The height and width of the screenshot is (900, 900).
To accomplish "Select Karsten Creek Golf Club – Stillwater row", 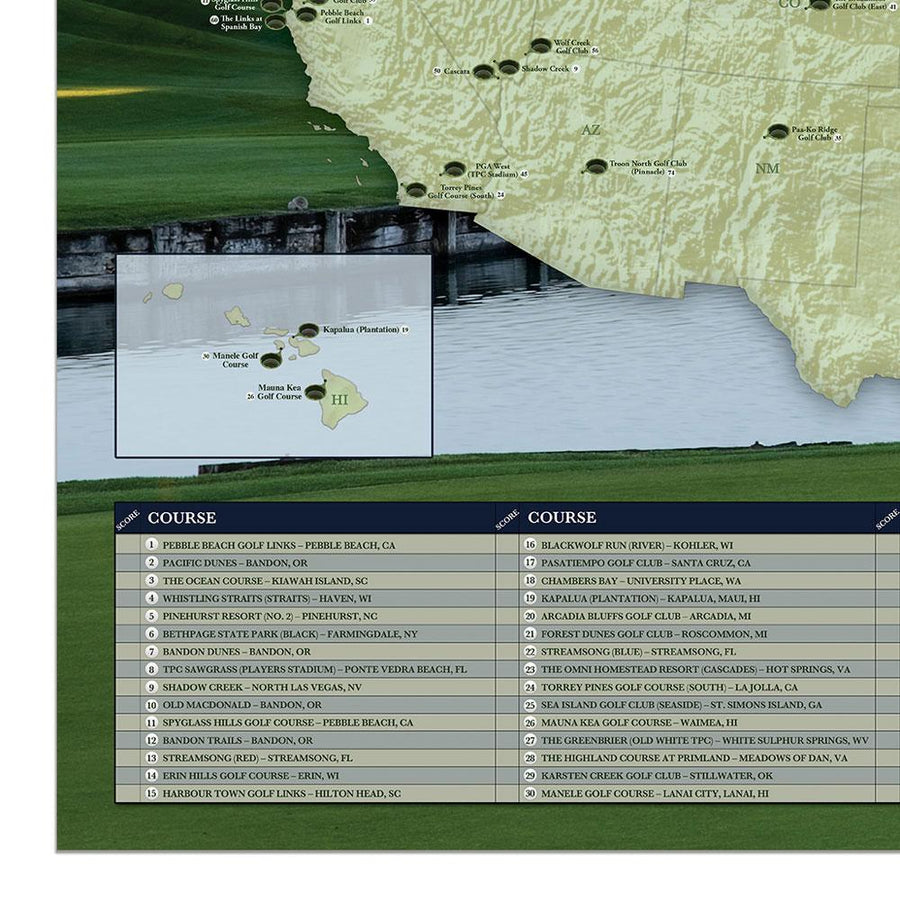I will point(686,775).
